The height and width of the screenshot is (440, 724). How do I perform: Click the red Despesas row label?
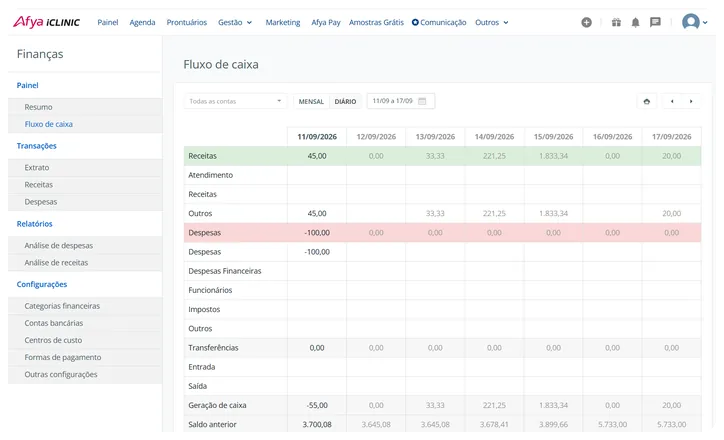coord(205,233)
